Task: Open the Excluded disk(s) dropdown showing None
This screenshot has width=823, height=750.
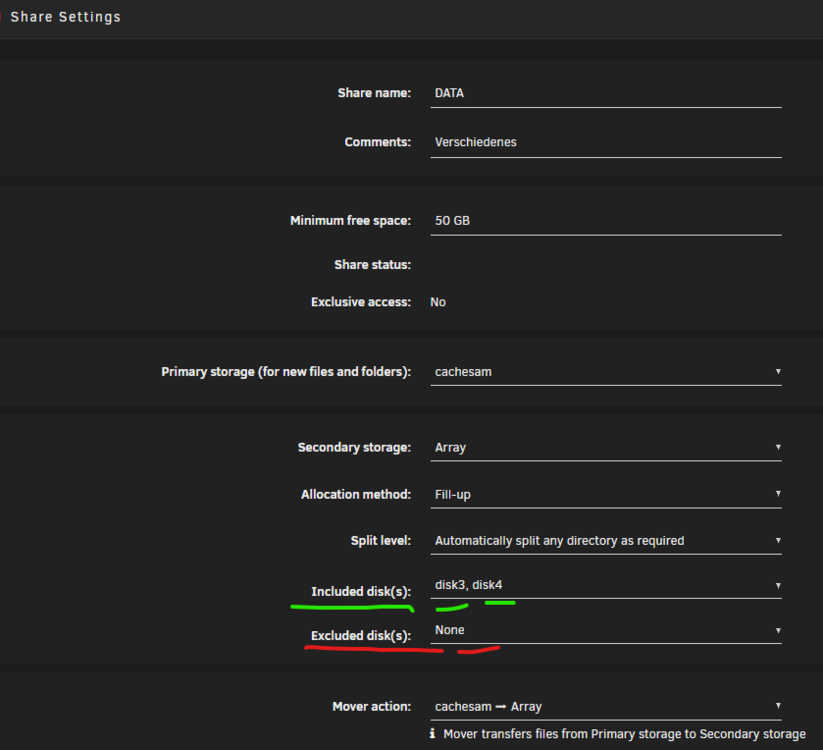Action: tap(606, 630)
